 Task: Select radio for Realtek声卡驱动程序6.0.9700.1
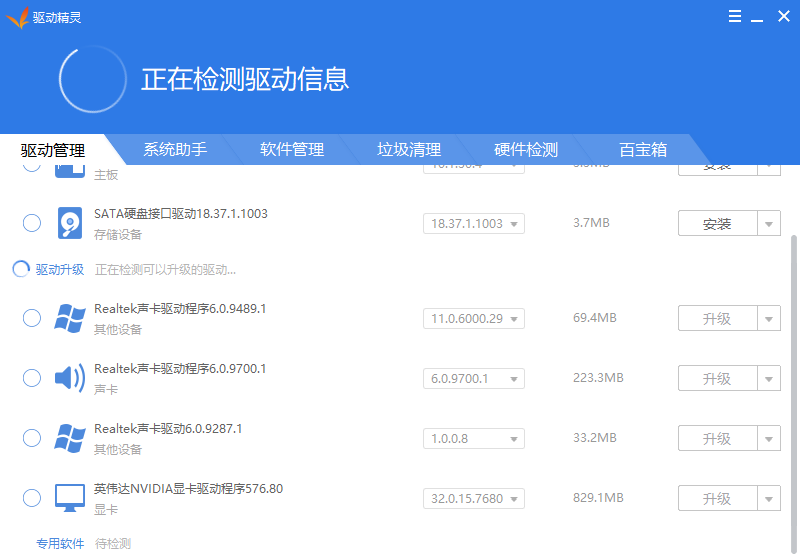[32, 378]
